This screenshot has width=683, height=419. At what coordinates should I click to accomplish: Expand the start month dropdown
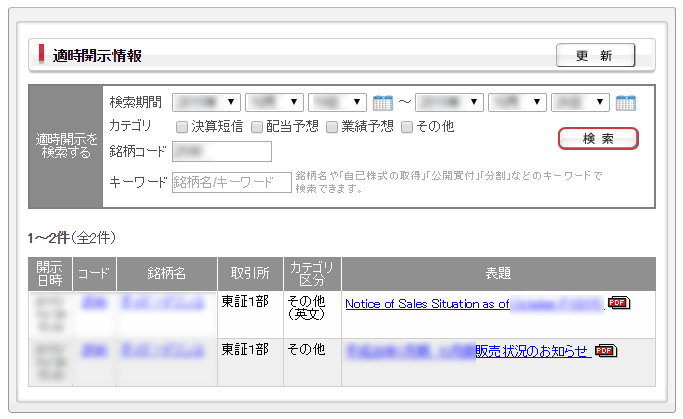(274, 102)
